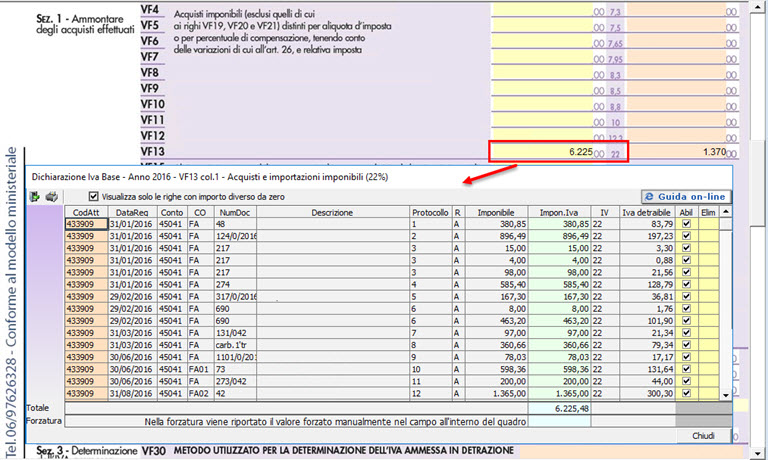This screenshot has width=768, height=460.
Task: Toggle Abil checkbox for protocol 1 row
Action: point(686,223)
